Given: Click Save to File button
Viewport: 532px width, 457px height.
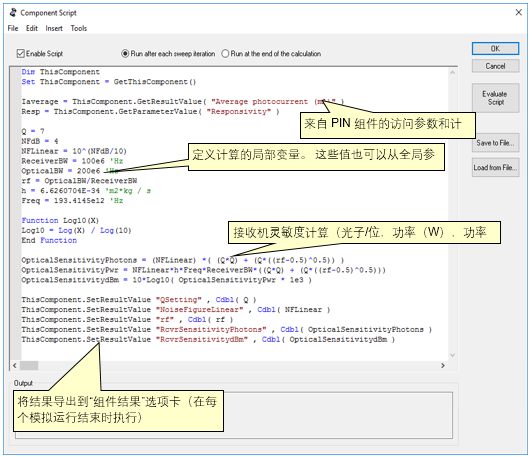Looking at the screenshot, I should click(x=495, y=143).
